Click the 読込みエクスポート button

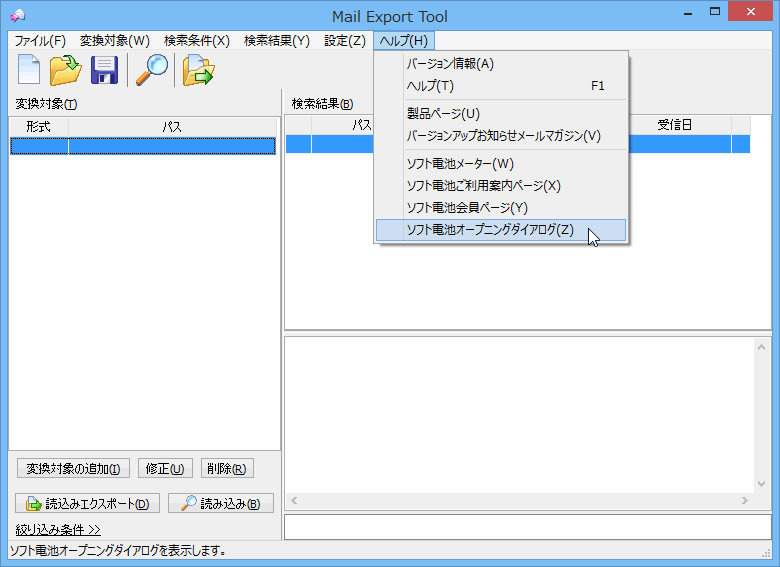click(x=87, y=504)
